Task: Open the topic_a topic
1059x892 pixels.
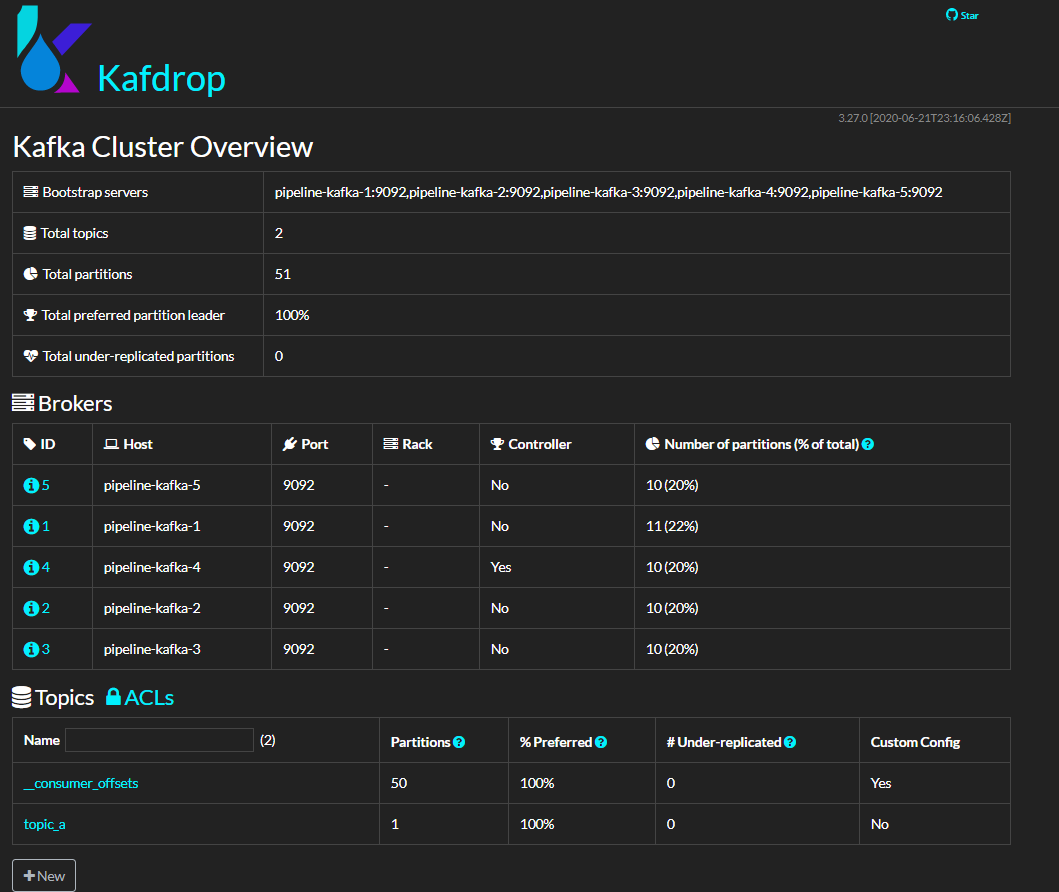Action: click(x=45, y=824)
